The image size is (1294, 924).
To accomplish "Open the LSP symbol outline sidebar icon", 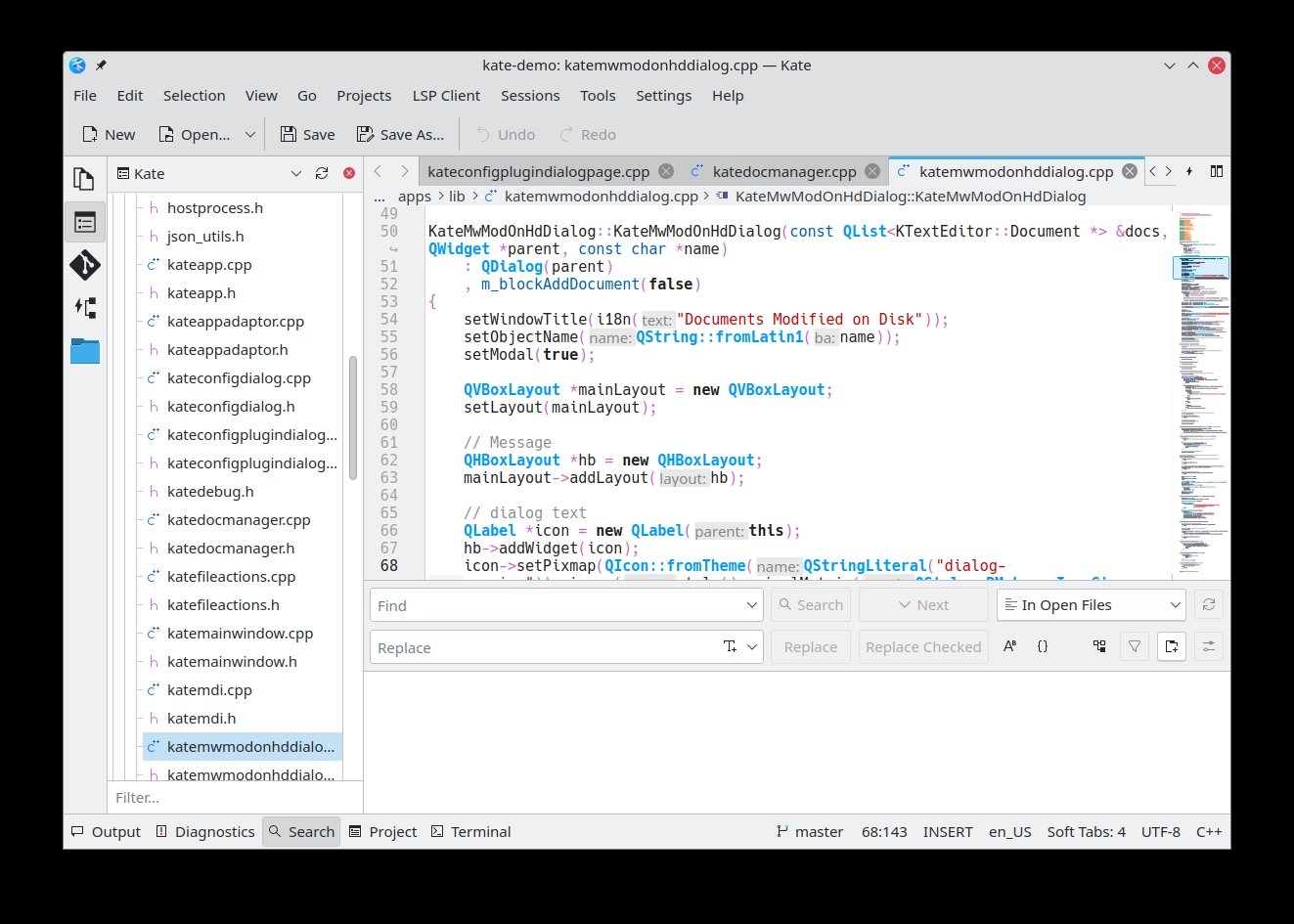I will [x=84, y=308].
